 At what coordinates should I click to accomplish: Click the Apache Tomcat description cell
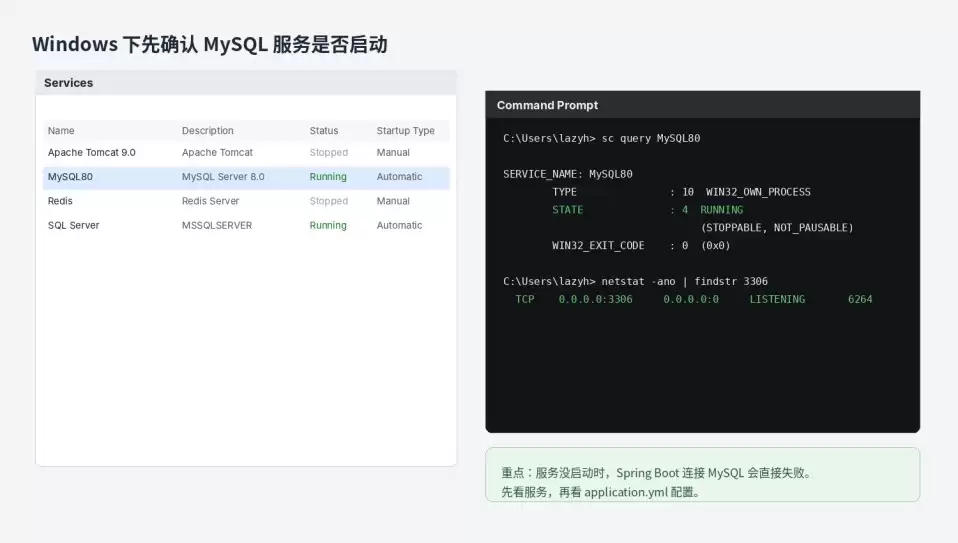coord(218,153)
